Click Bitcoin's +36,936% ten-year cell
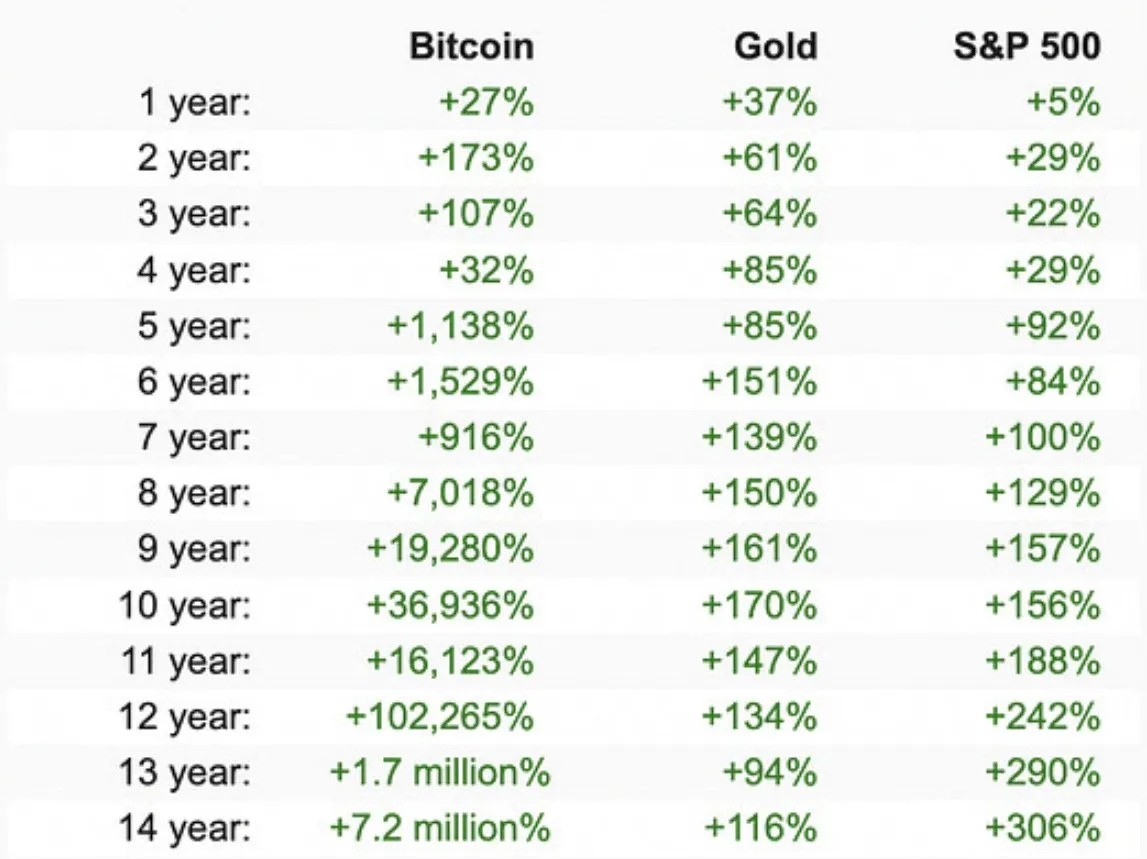This screenshot has width=1147, height=859. pos(450,606)
